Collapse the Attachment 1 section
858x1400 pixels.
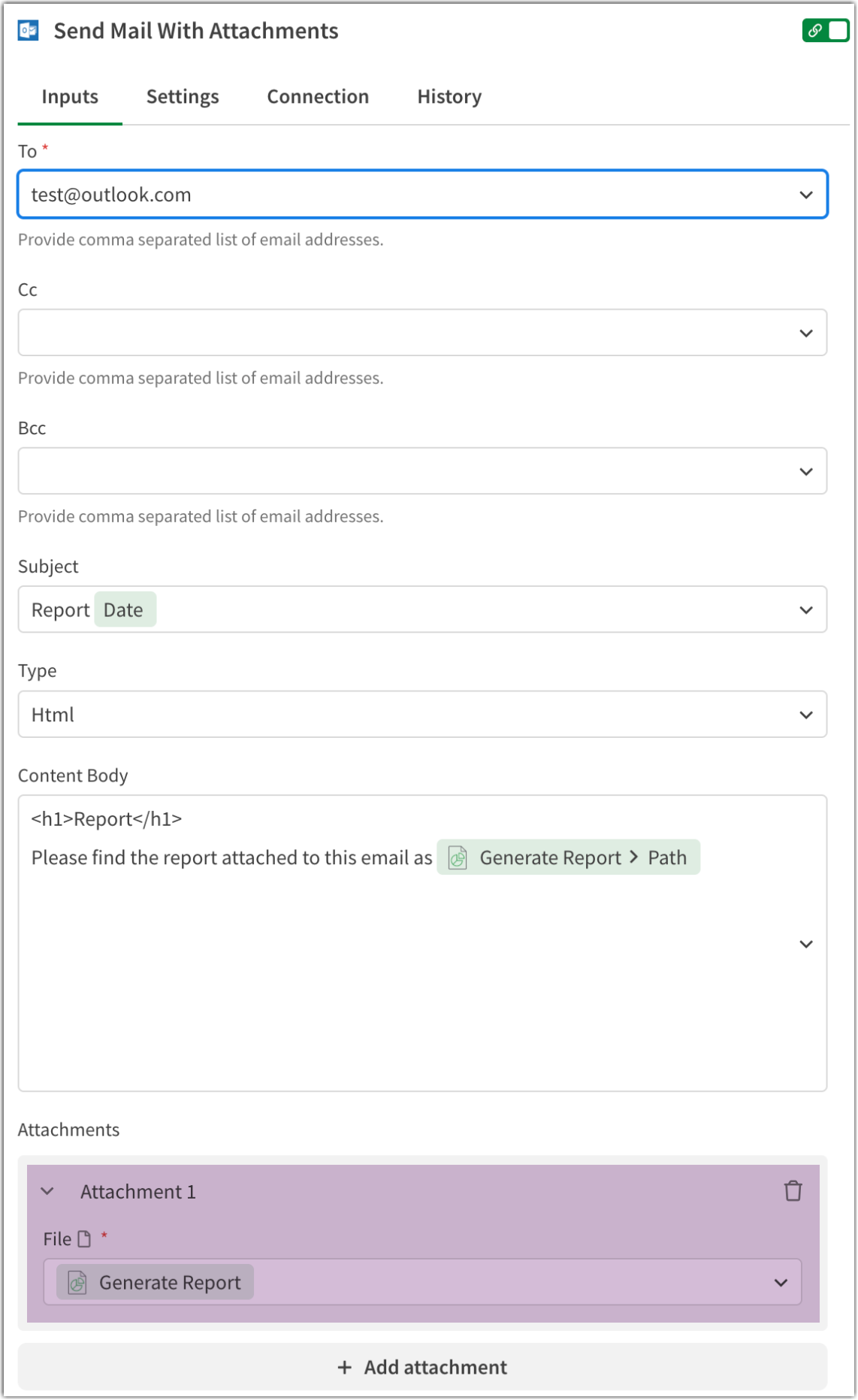[47, 1191]
